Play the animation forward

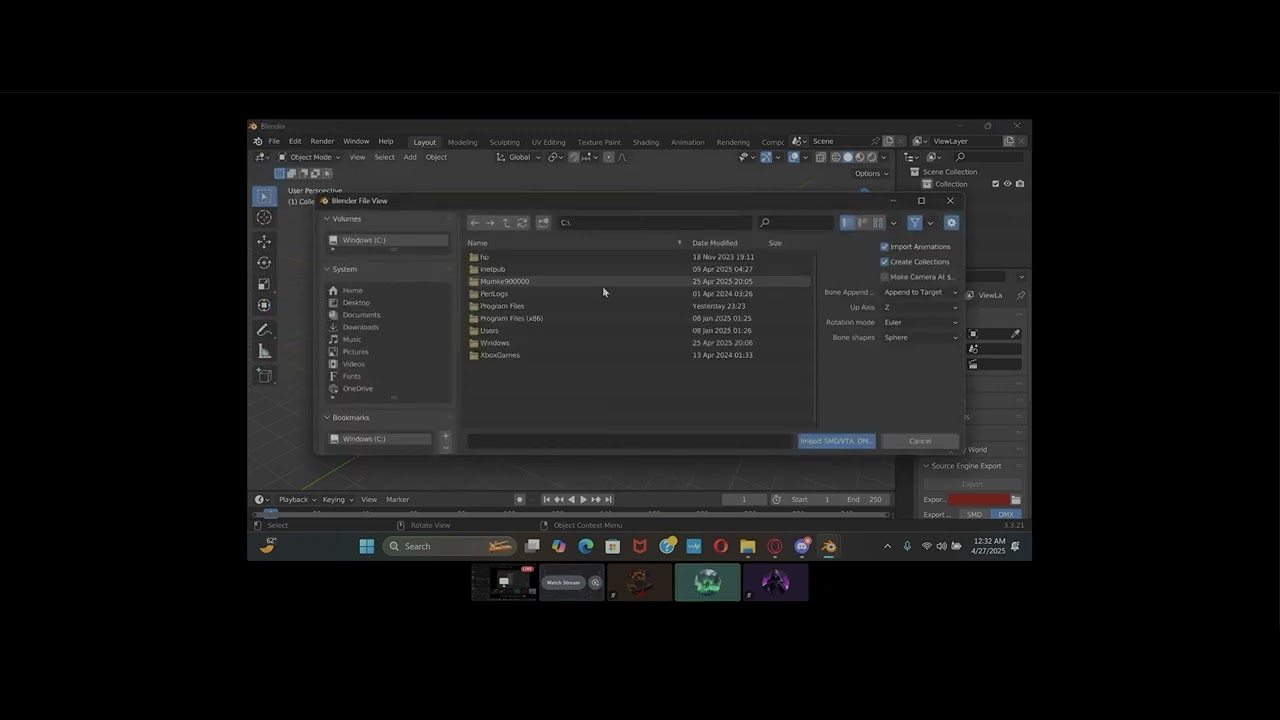coord(583,499)
